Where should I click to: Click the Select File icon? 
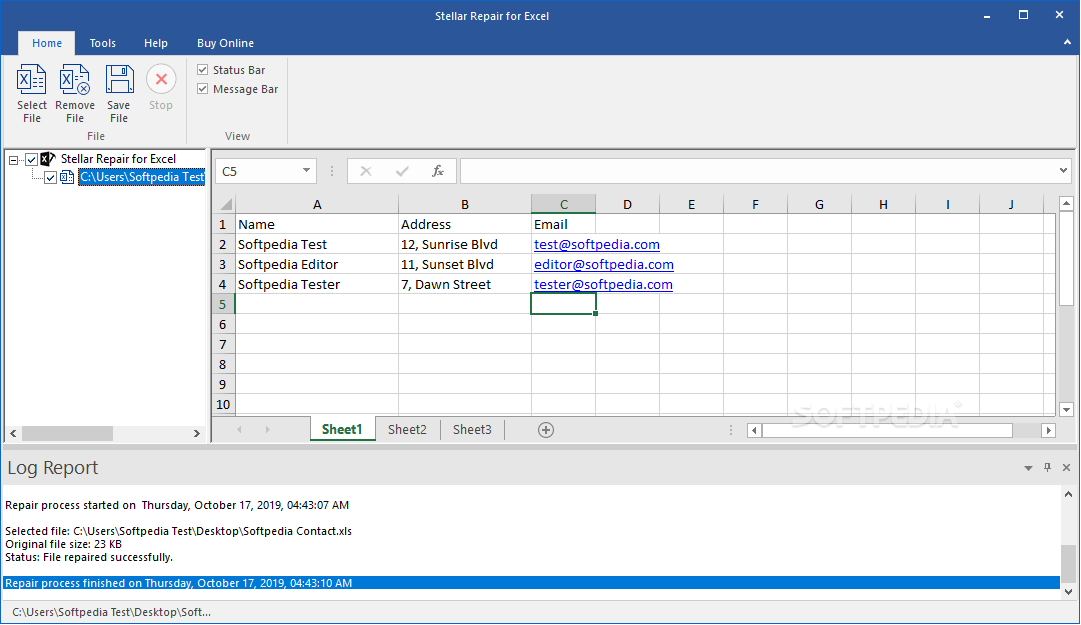[32, 79]
